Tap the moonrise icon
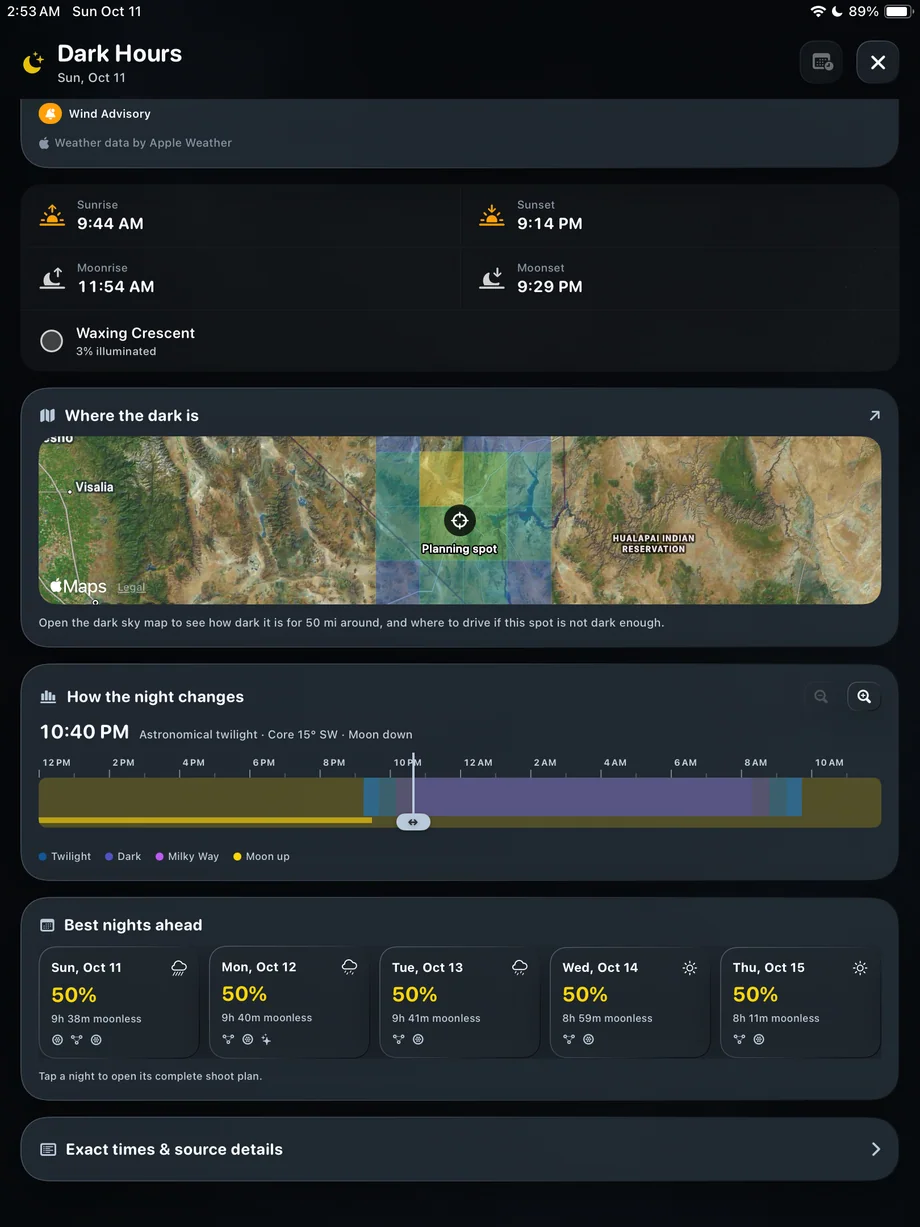920x1227 pixels. click(52, 278)
